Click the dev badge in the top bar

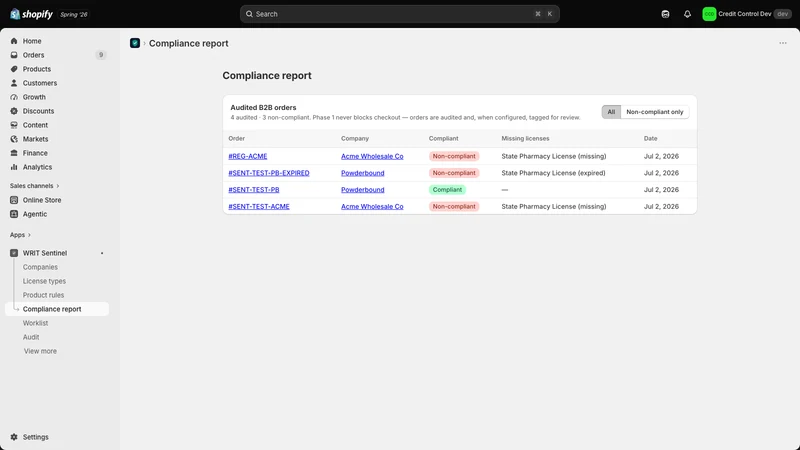point(783,14)
